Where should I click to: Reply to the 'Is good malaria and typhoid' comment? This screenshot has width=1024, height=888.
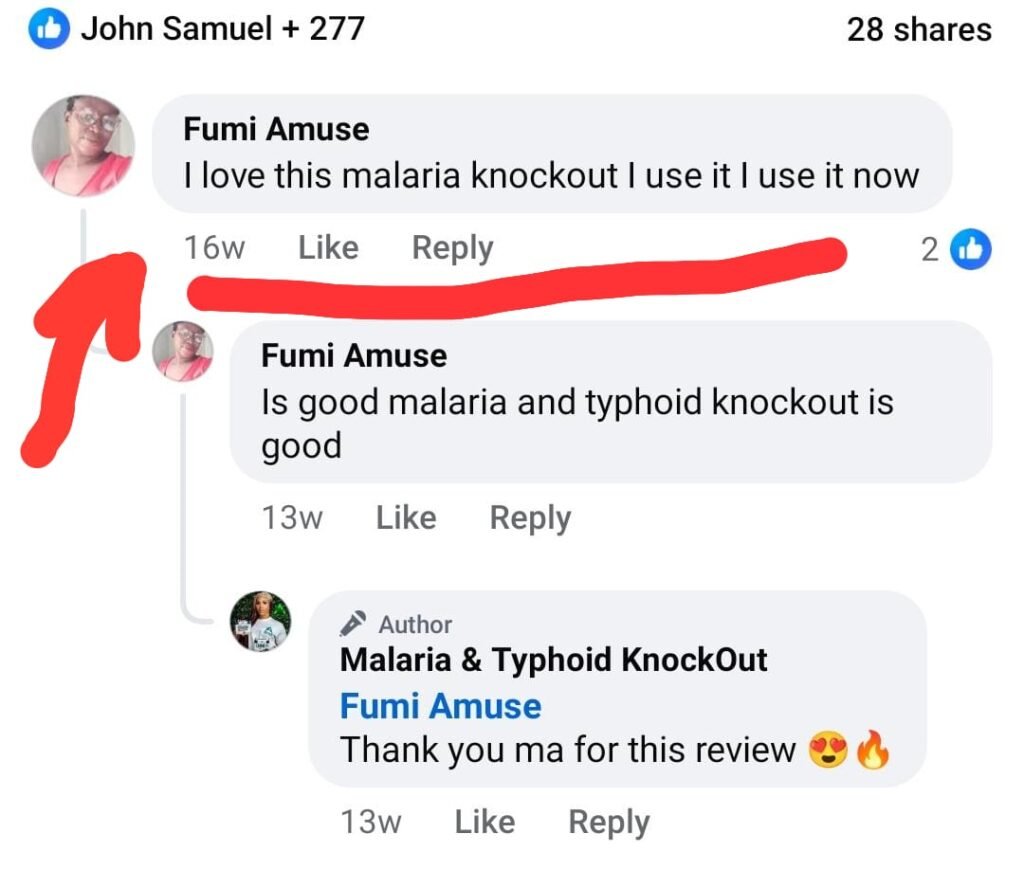pyautogui.click(x=530, y=518)
